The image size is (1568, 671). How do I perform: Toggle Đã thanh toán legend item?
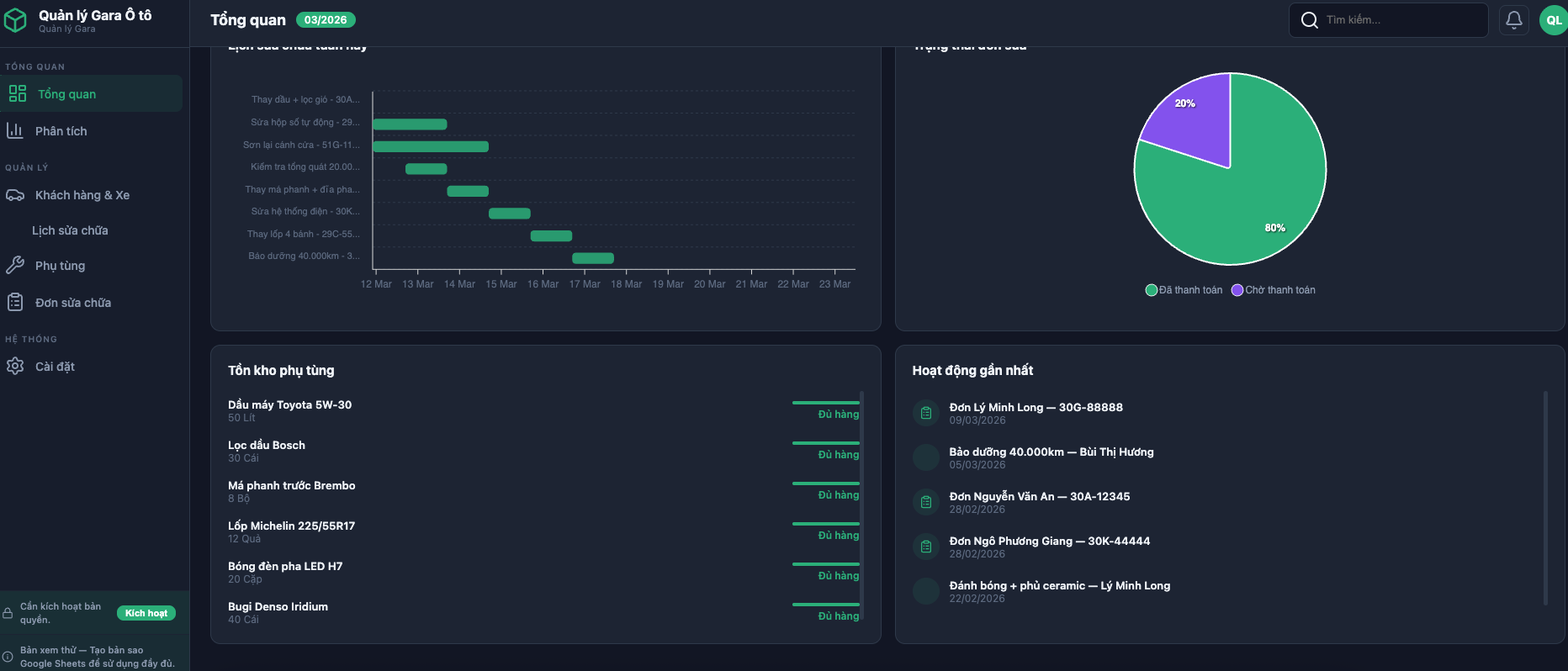[x=1184, y=290]
